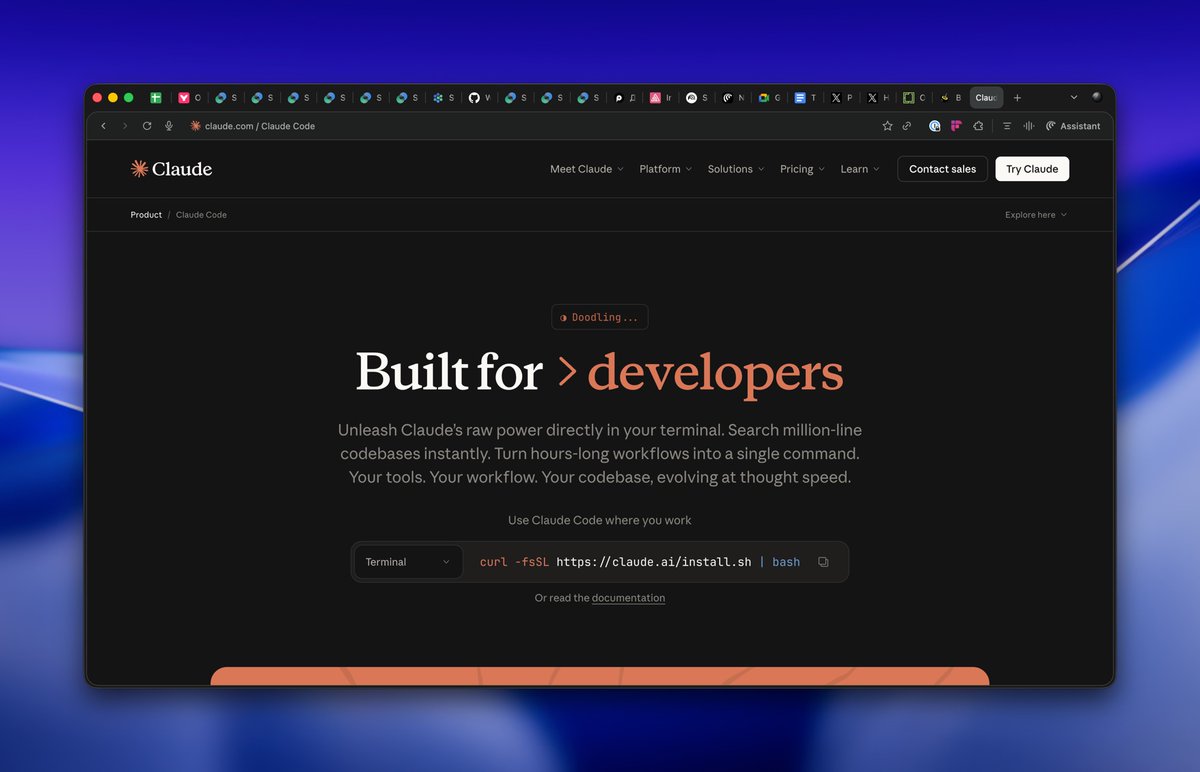Click the reader lines icon in toolbar
The image size is (1200, 772).
[1007, 126]
